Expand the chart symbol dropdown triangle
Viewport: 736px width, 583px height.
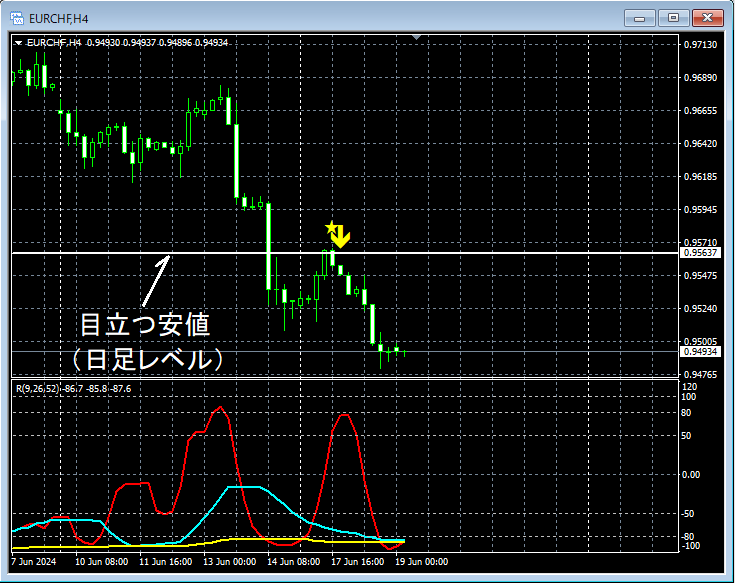pos(18,43)
